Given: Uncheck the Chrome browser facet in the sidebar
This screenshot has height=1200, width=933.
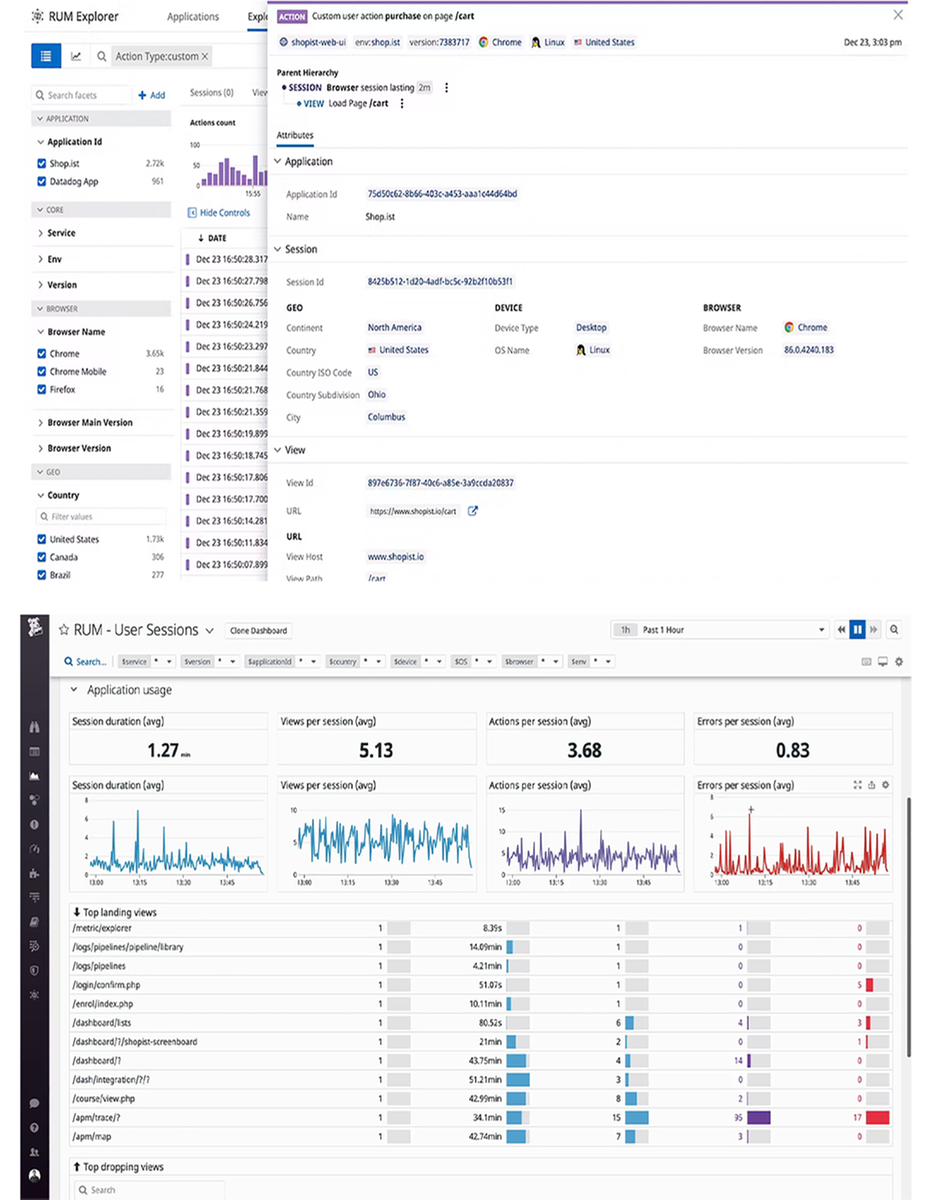Looking at the screenshot, I should click(x=42, y=354).
